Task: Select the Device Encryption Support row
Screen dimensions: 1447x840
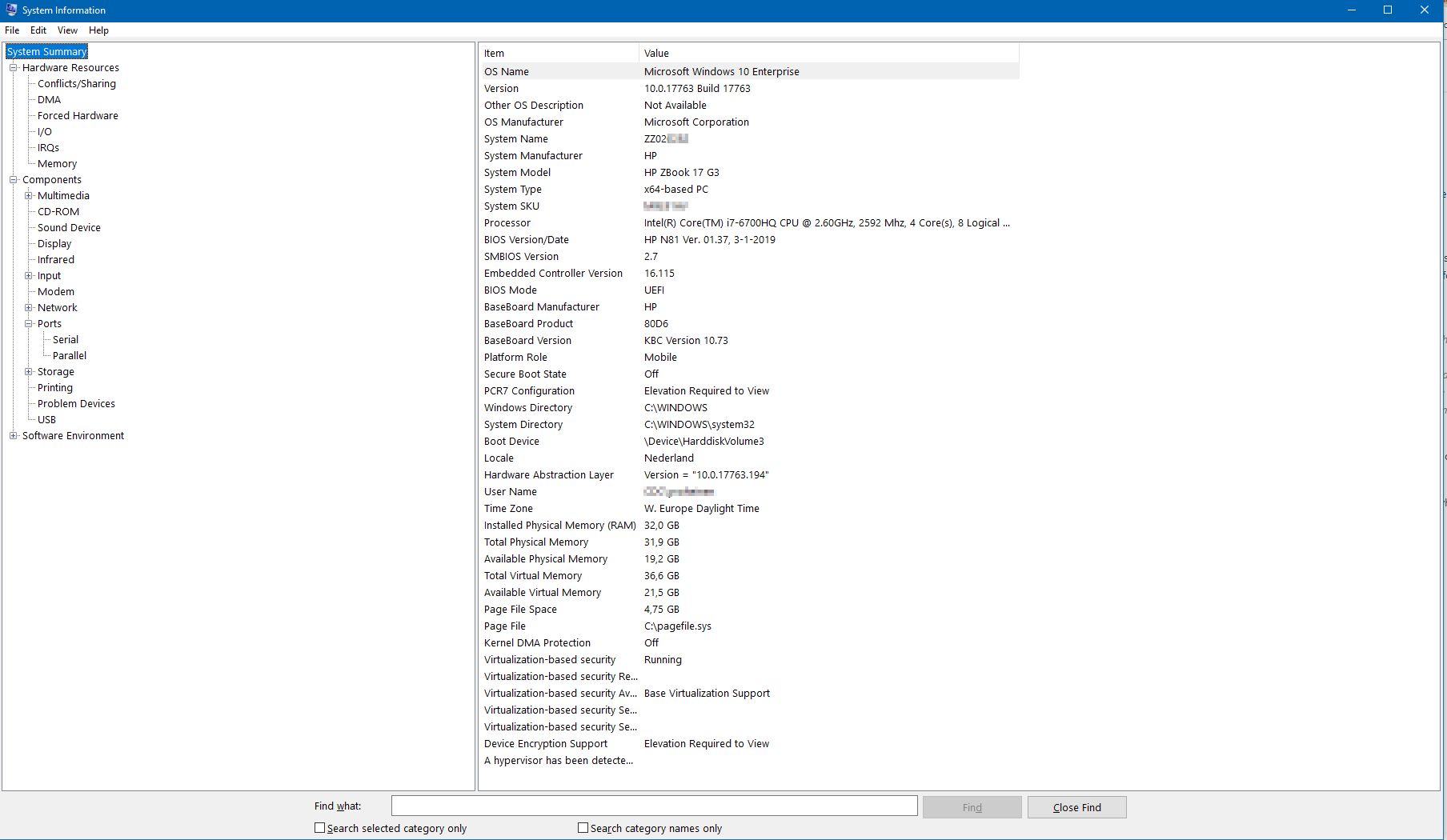Action: click(x=749, y=744)
